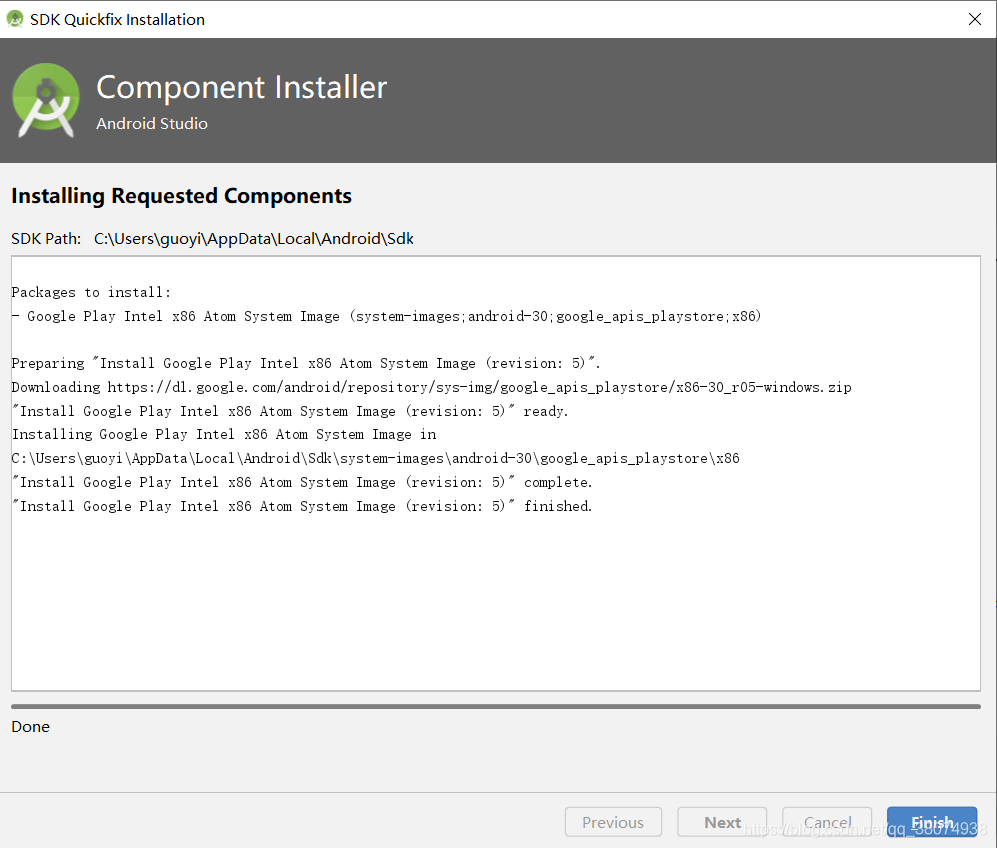Close the SDK Quickfix Installation dialog
The height and width of the screenshot is (848, 997).
click(975, 19)
